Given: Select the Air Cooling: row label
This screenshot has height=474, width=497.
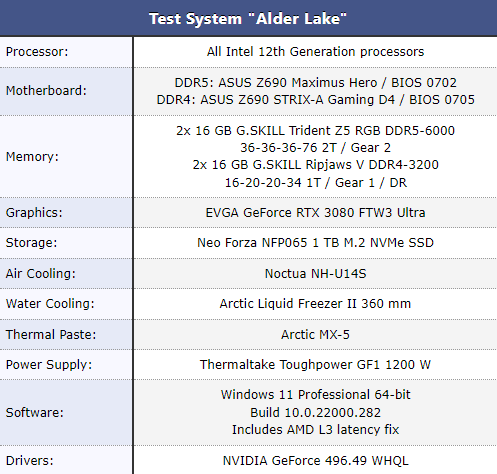Looking at the screenshot, I should 41,274.
